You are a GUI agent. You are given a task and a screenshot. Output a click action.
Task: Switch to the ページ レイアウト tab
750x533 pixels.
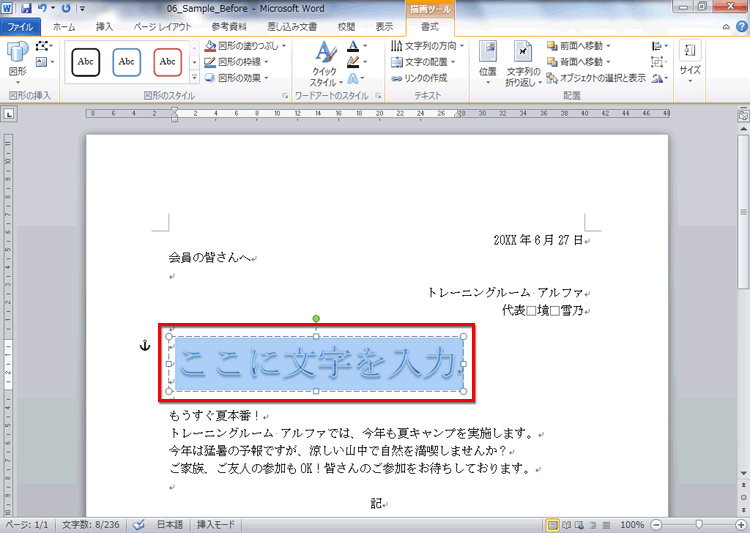point(163,27)
